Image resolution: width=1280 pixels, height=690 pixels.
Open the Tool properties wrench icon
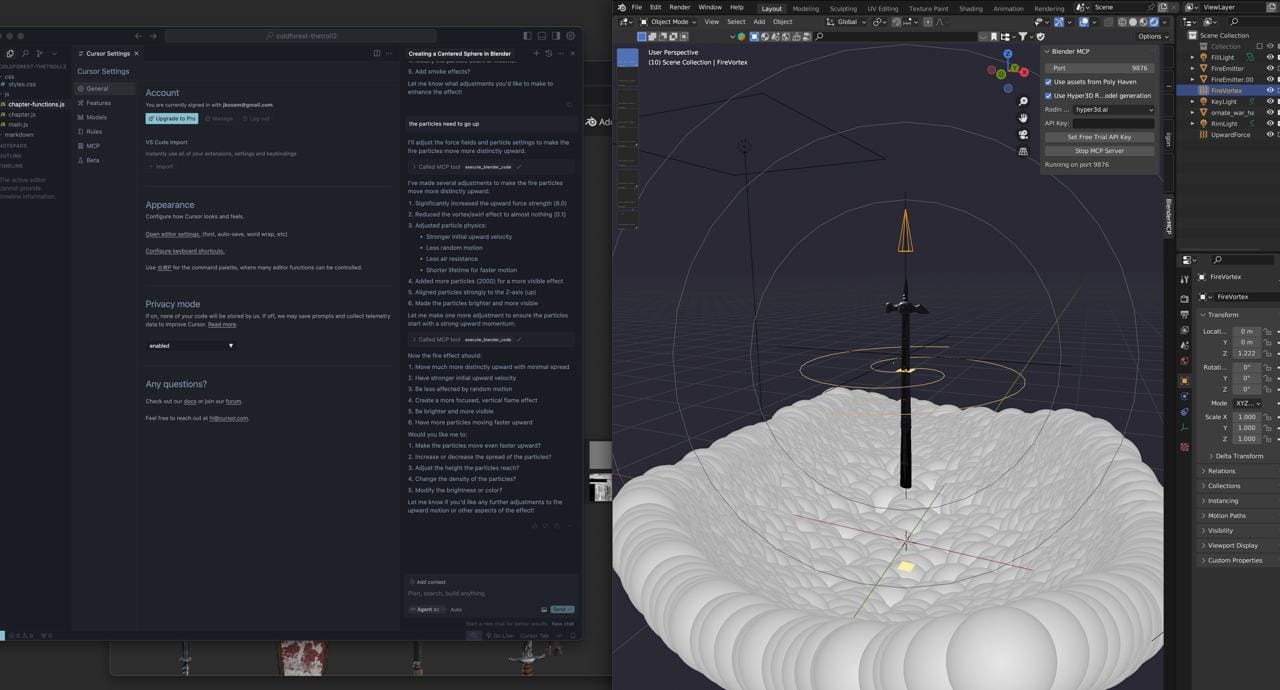coord(1185,279)
